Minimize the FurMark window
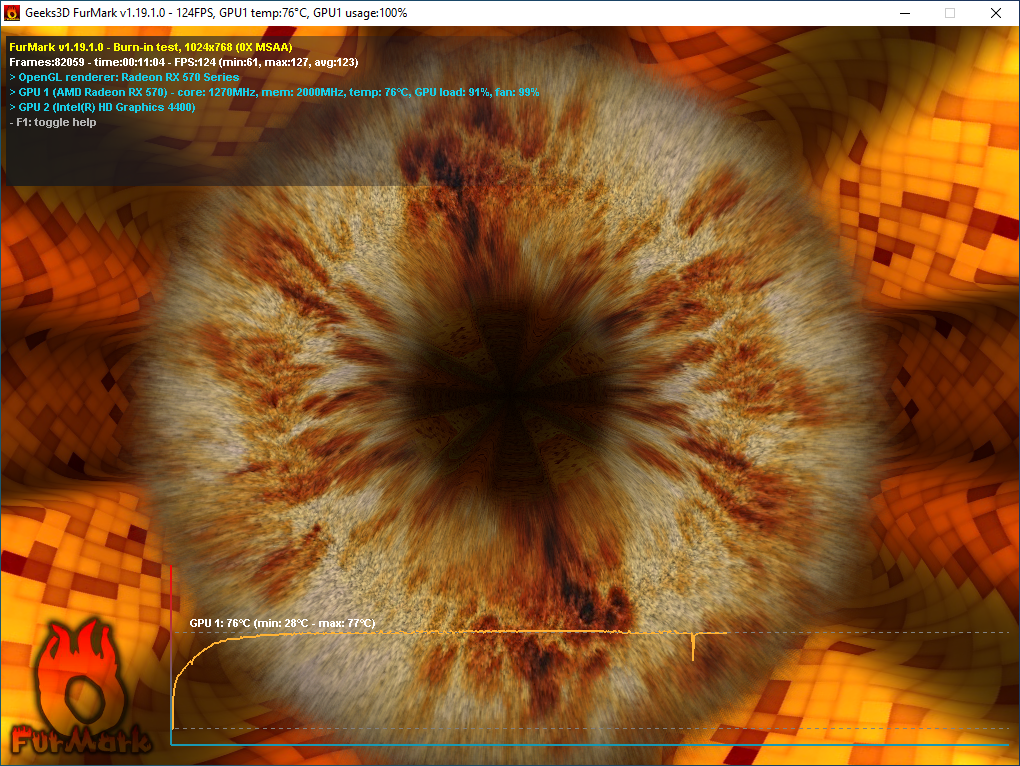The image size is (1020, 766). pos(905,13)
